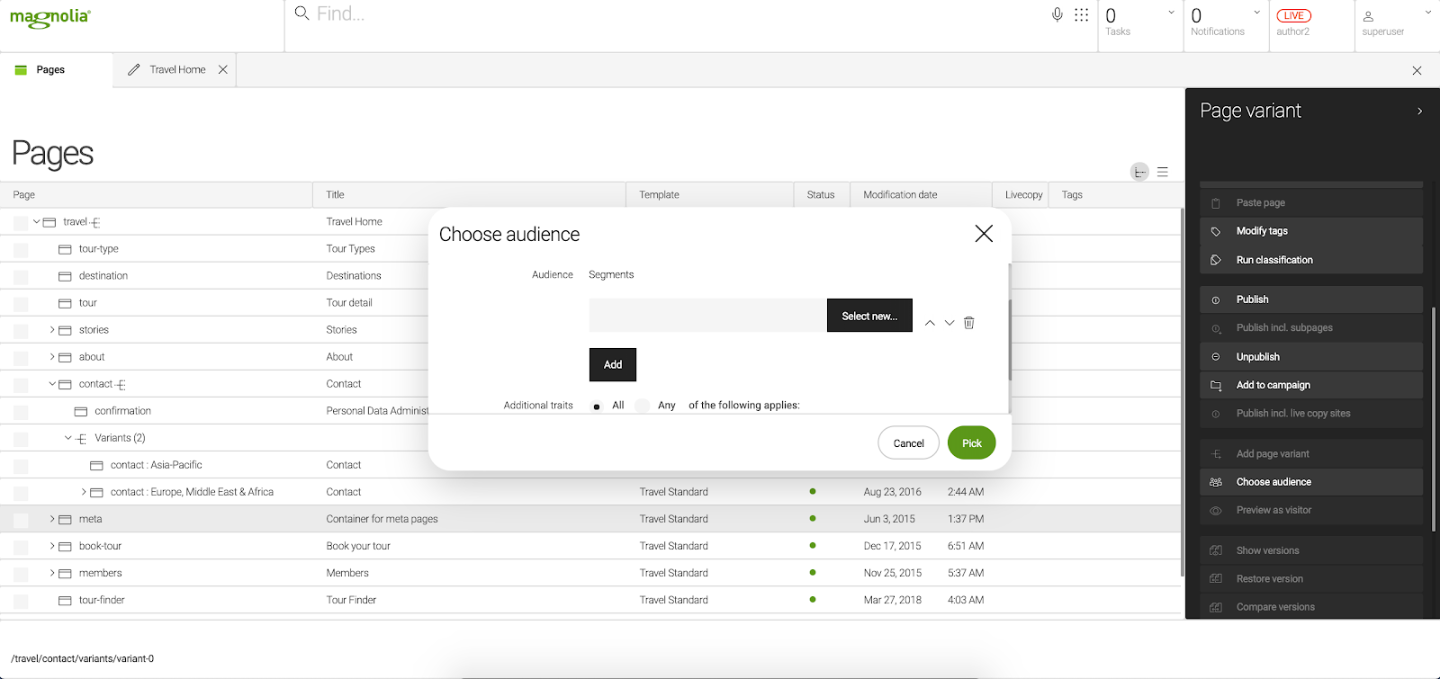Click the Magnolia logo
The width and height of the screenshot is (1440, 679).
pos(50,17)
